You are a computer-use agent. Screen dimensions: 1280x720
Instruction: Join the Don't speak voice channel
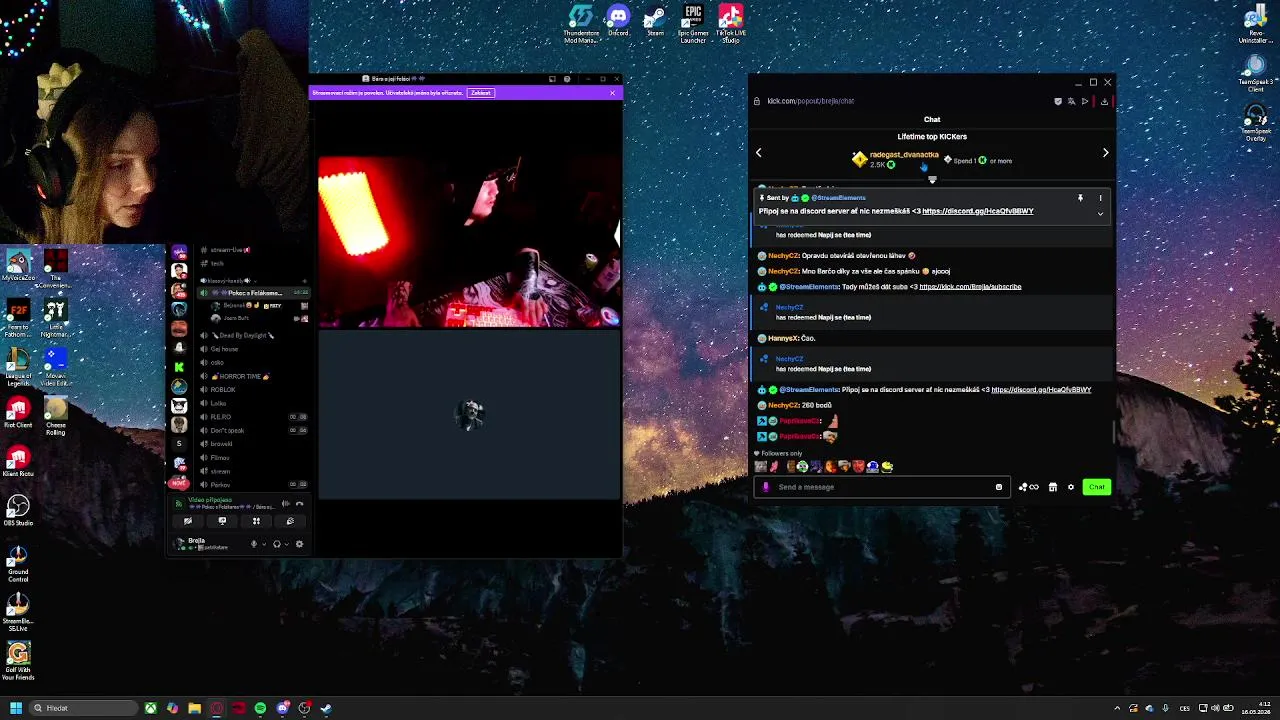[x=227, y=430]
